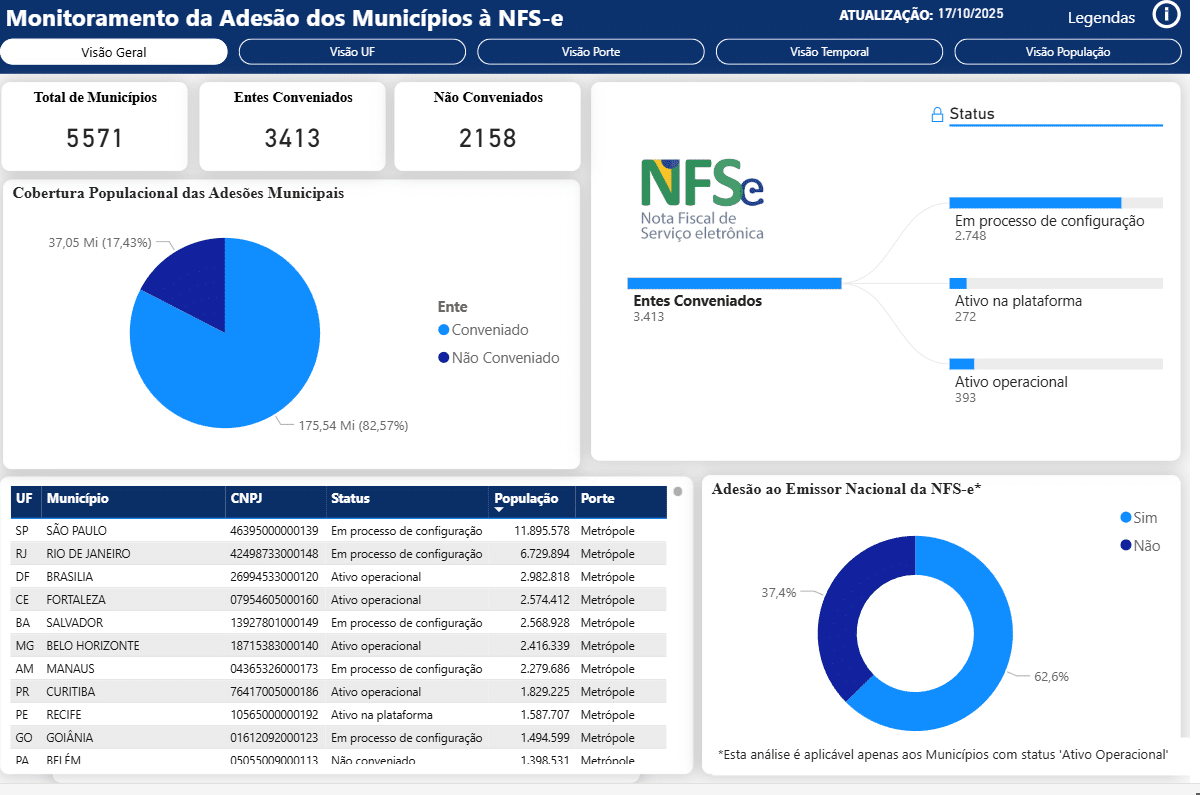Click the NFS-e logo image
Viewport: 1200px width, 795px height.
point(702,199)
